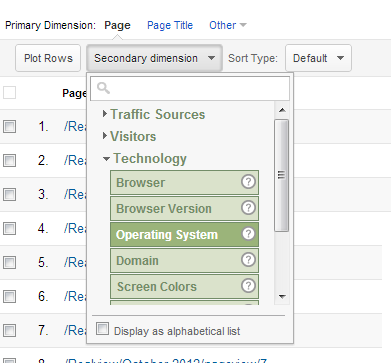Switch primary dimension to Page Title
The width and height of the screenshot is (391, 363).
(x=170, y=25)
